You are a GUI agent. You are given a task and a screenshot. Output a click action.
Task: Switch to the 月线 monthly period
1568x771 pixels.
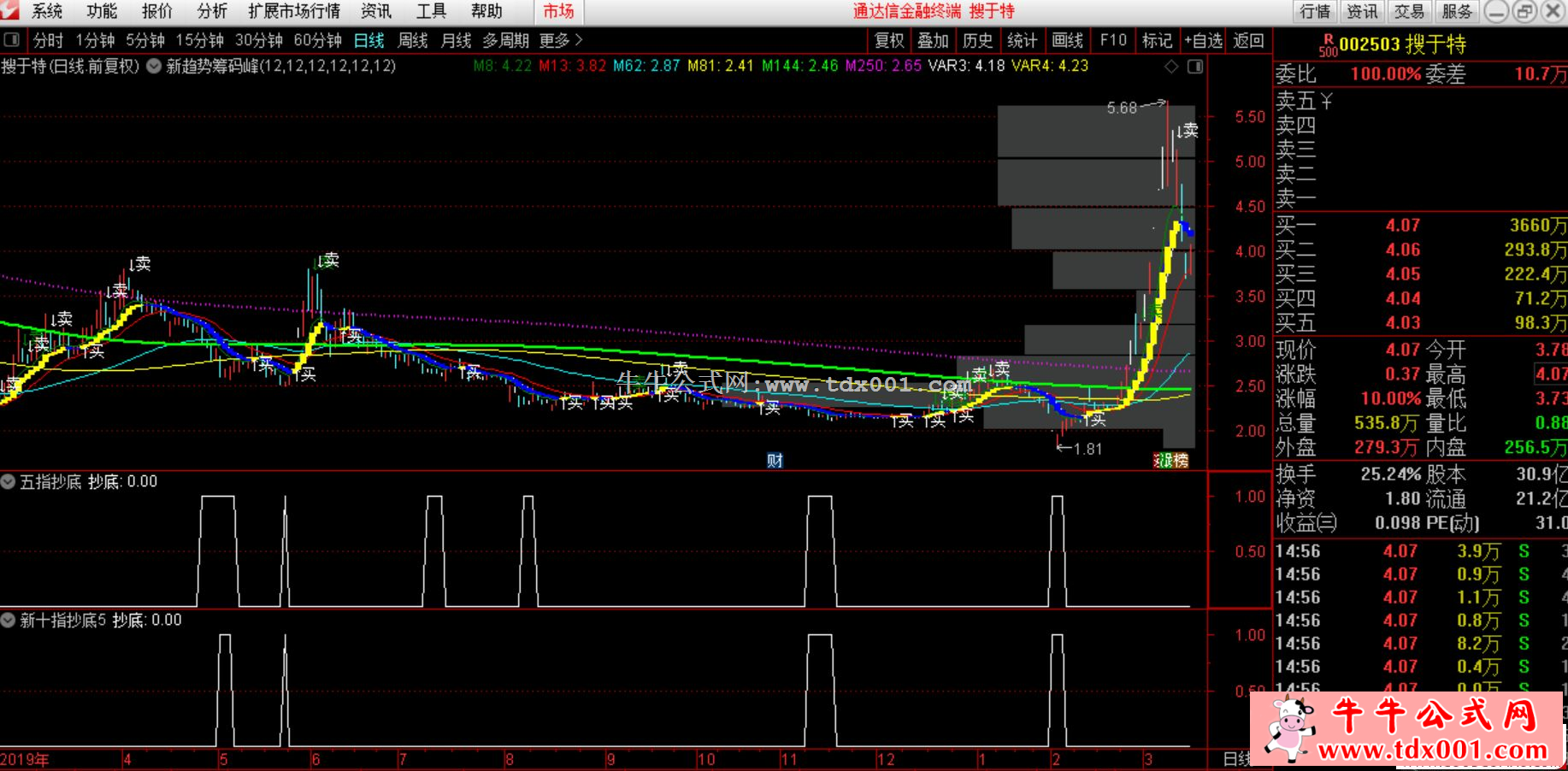[456, 40]
